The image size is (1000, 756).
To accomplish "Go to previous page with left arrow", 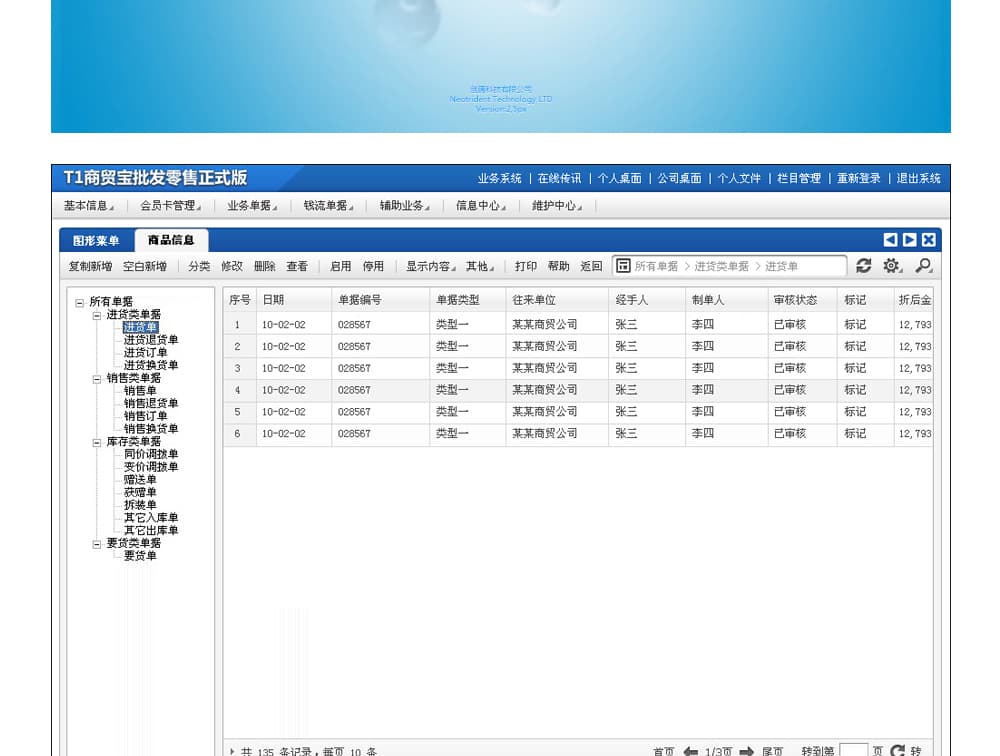I will pyautogui.click(x=691, y=751).
